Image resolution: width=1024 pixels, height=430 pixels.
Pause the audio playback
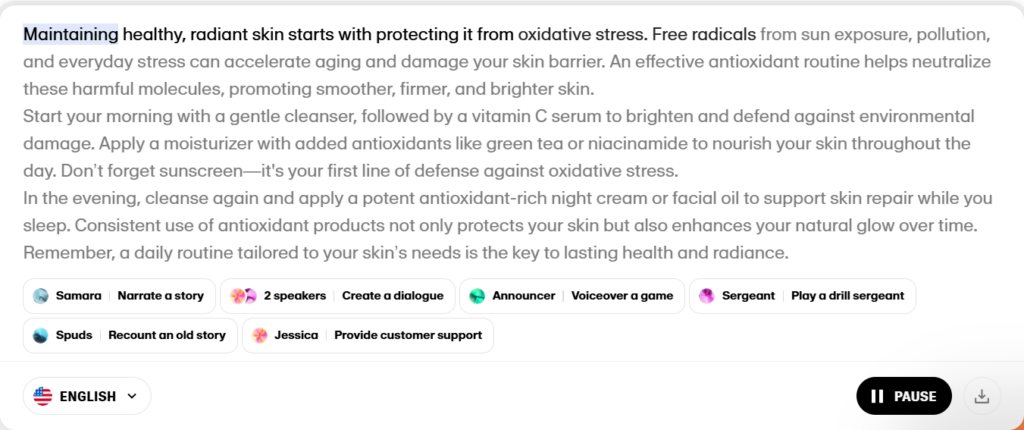pyautogui.click(x=904, y=396)
